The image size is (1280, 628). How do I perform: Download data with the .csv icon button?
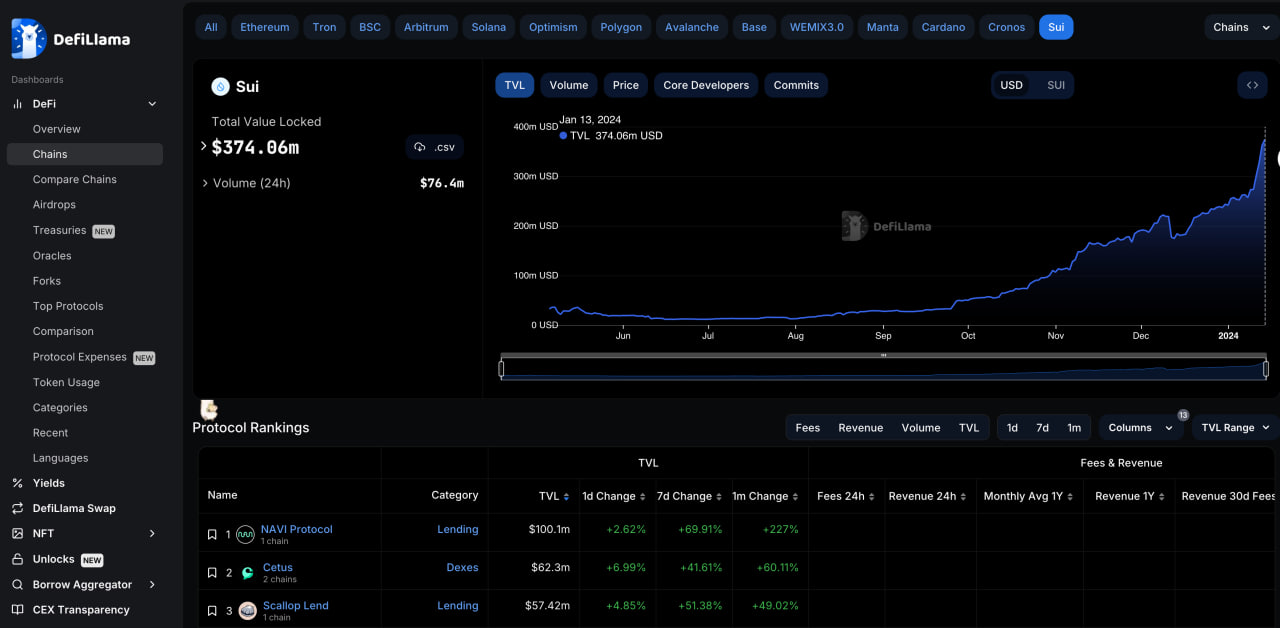(434, 147)
